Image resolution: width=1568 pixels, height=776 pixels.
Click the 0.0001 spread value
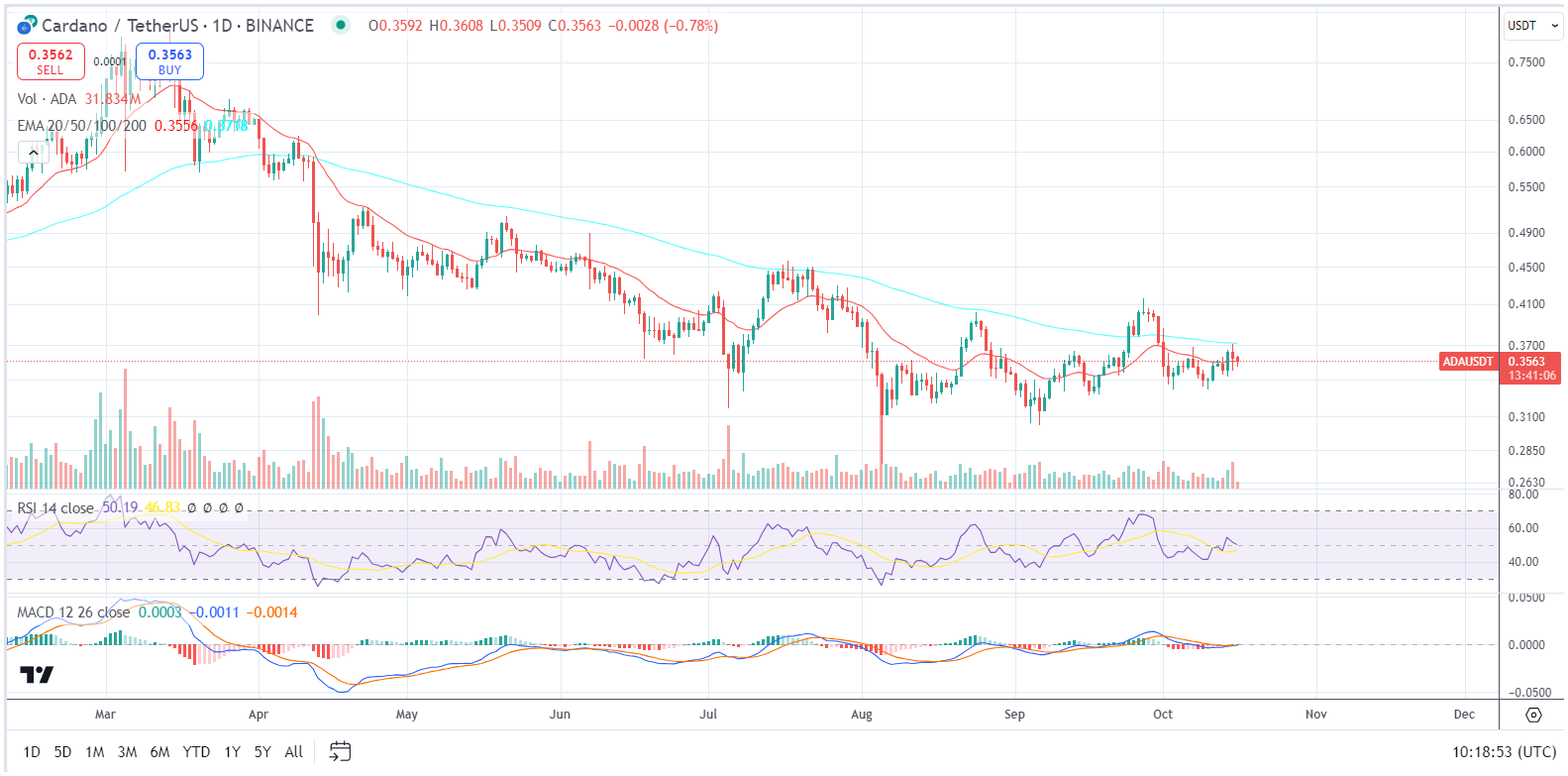(x=110, y=61)
